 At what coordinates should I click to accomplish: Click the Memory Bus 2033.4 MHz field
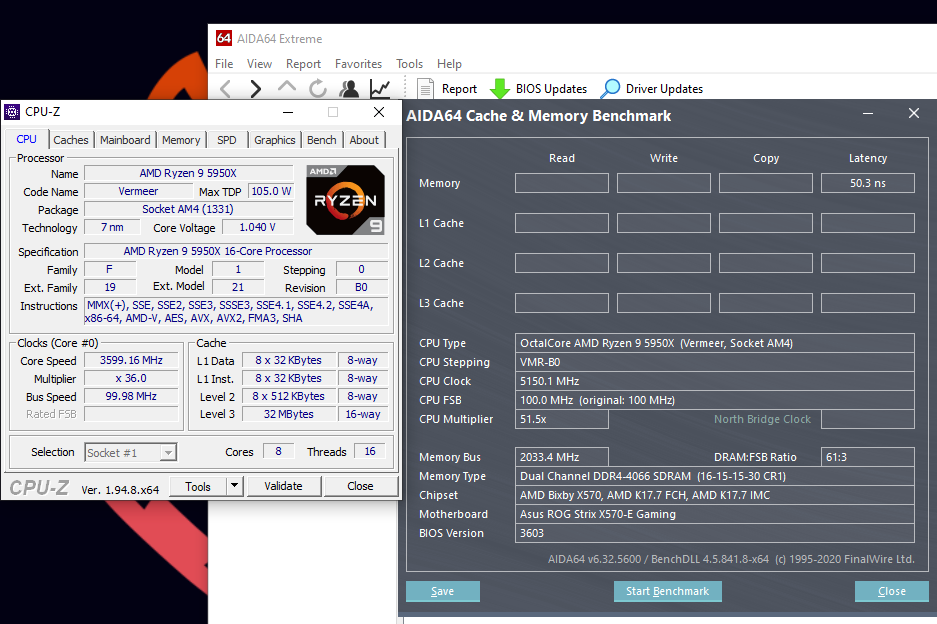(x=562, y=457)
